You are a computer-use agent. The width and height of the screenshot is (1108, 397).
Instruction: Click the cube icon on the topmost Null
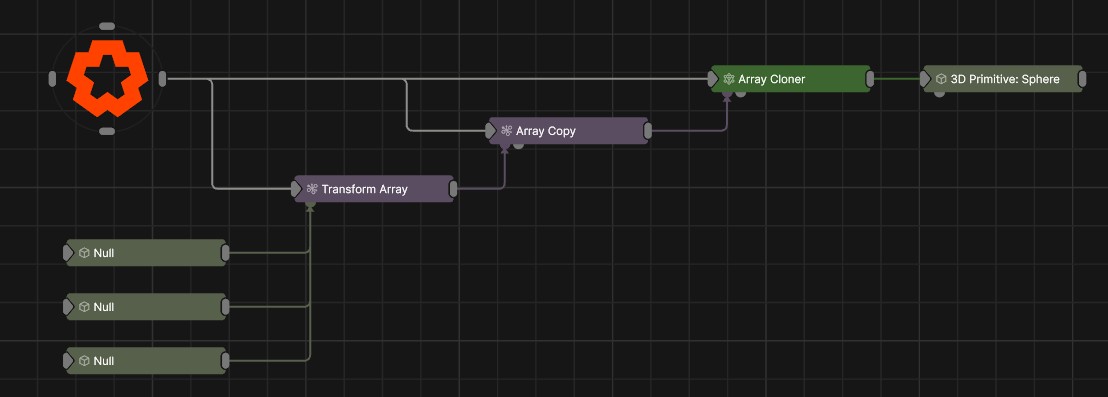click(84, 253)
